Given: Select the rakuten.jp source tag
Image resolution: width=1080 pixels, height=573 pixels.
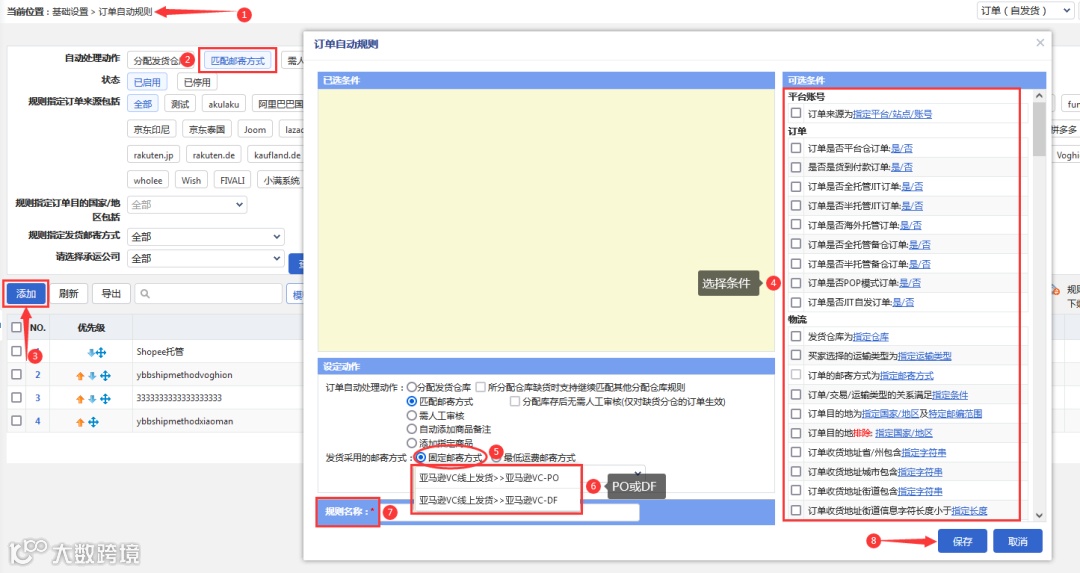Looking at the screenshot, I should tap(154, 155).
